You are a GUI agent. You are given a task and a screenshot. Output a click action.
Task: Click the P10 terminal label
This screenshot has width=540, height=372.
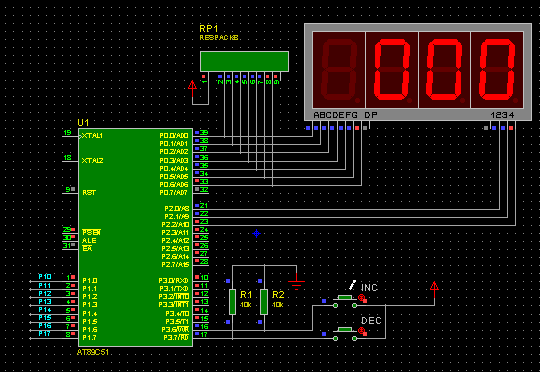(x=45, y=277)
